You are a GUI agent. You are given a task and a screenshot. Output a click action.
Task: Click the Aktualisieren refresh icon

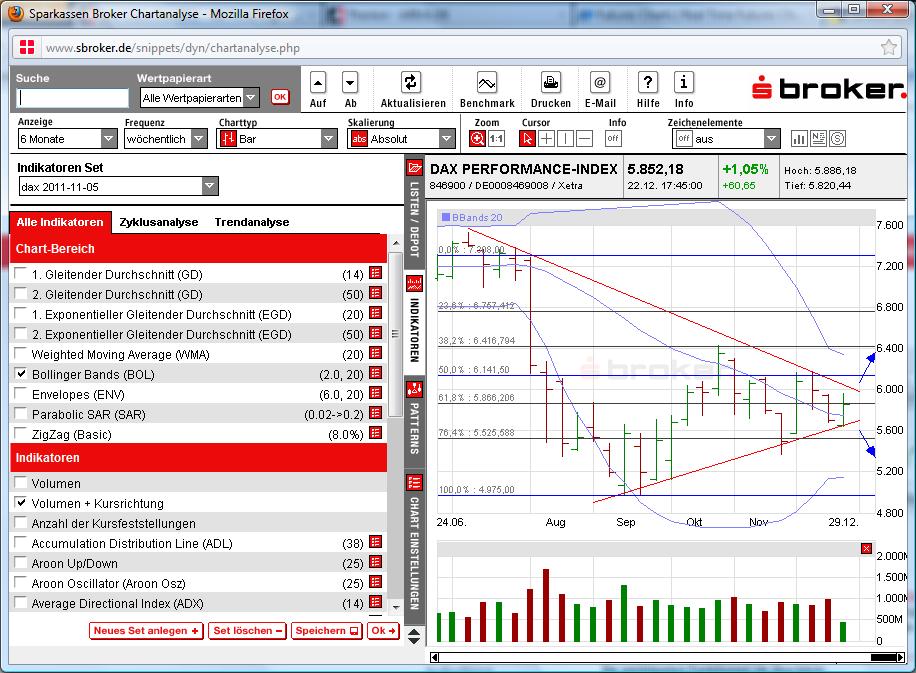tap(413, 83)
